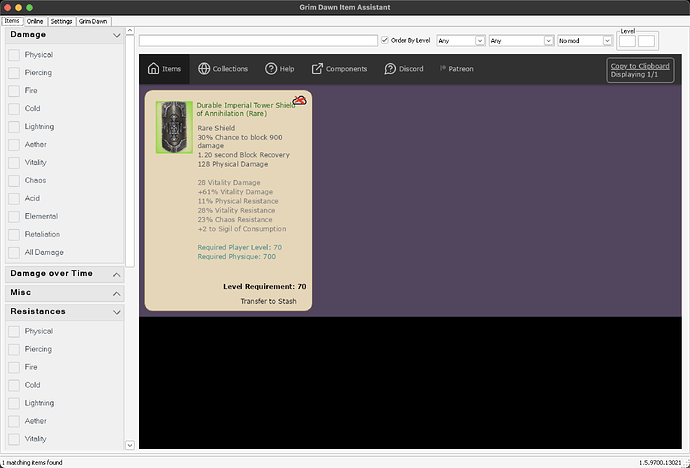Click version number in status bar
Viewport: 690px width, 468px height.
pos(660,462)
